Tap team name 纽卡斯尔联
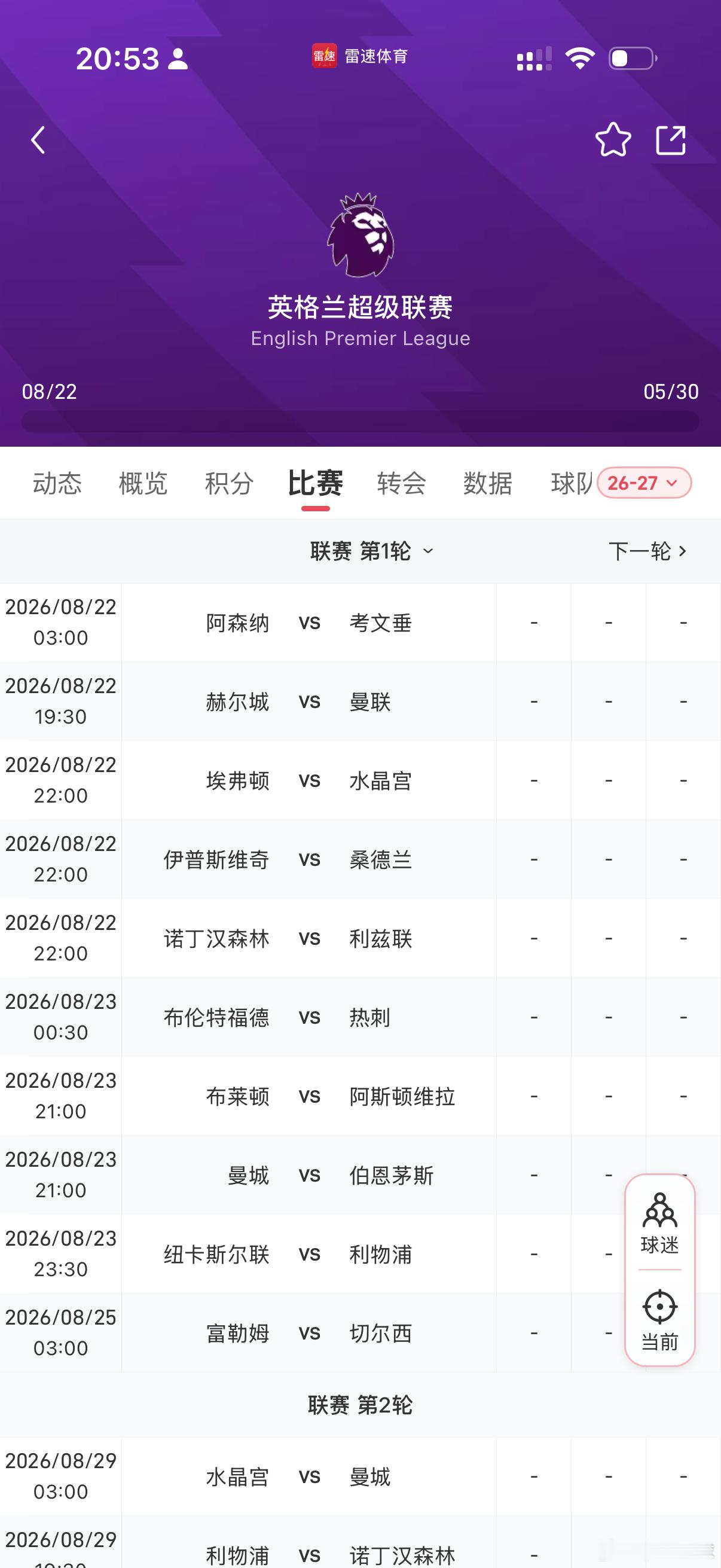 [x=216, y=1254]
